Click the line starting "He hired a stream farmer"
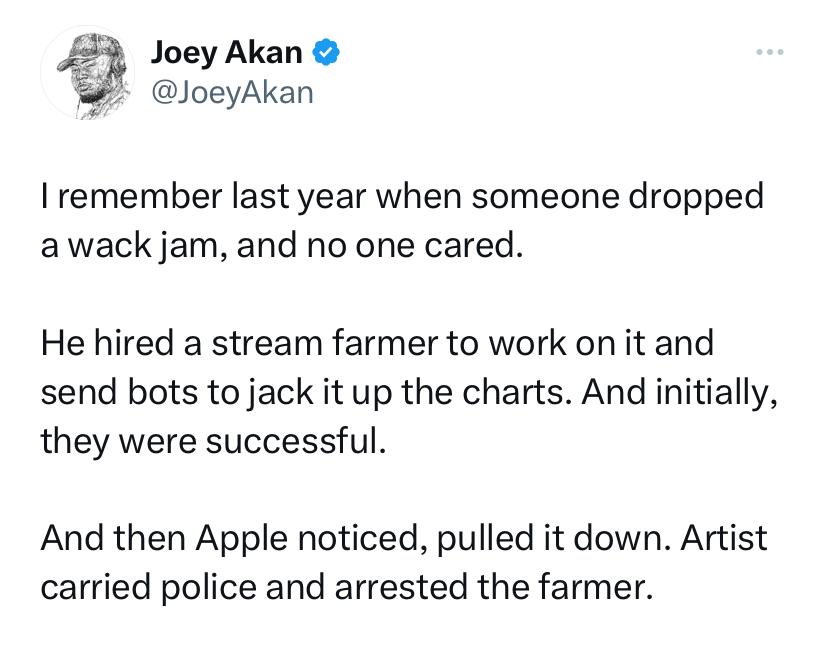 pos(377,343)
